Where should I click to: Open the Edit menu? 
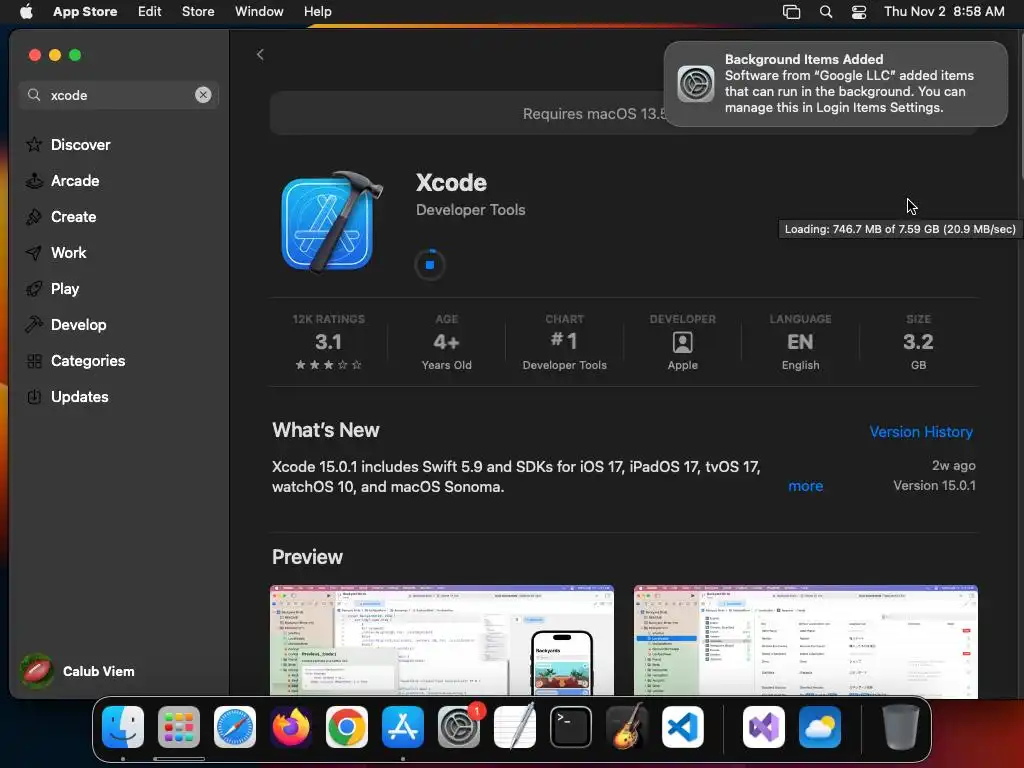tap(150, 11)
